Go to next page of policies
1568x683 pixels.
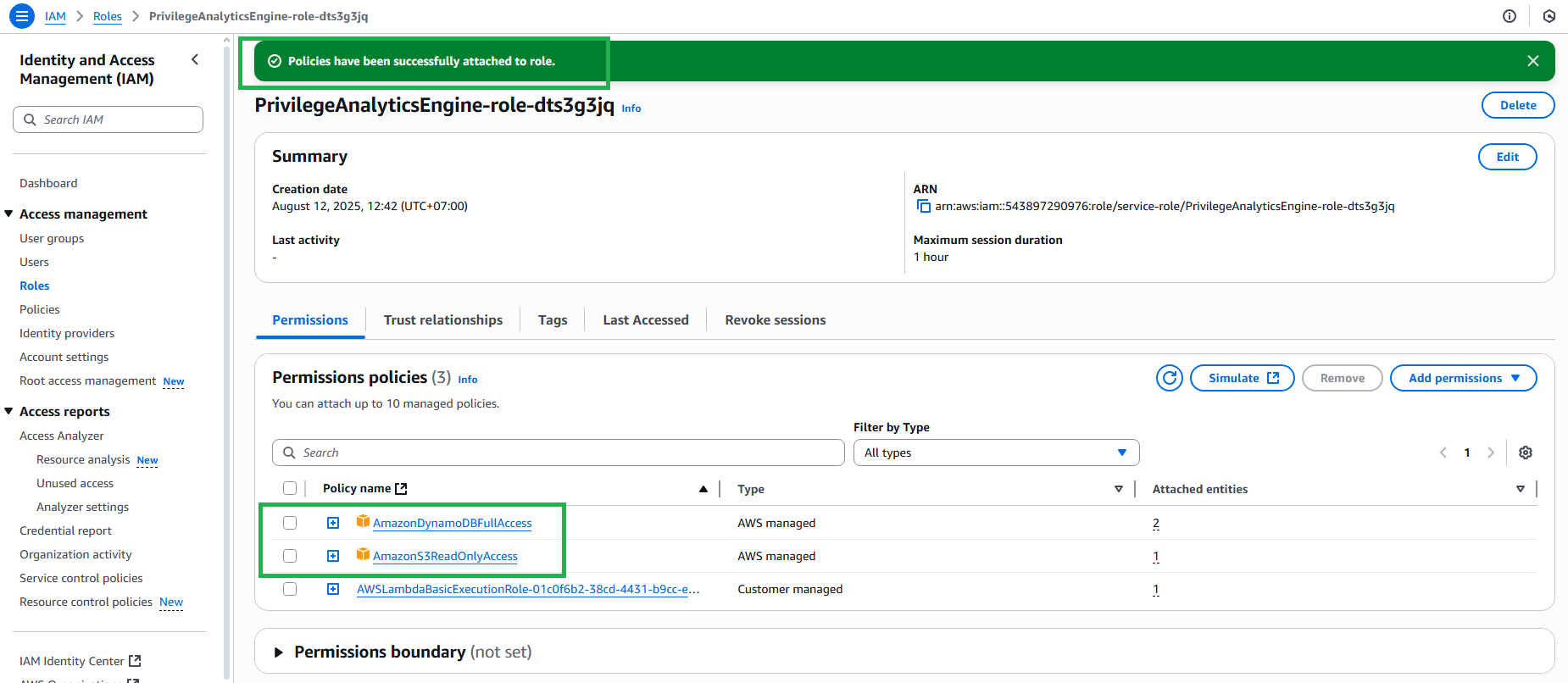click(1491, 453)
